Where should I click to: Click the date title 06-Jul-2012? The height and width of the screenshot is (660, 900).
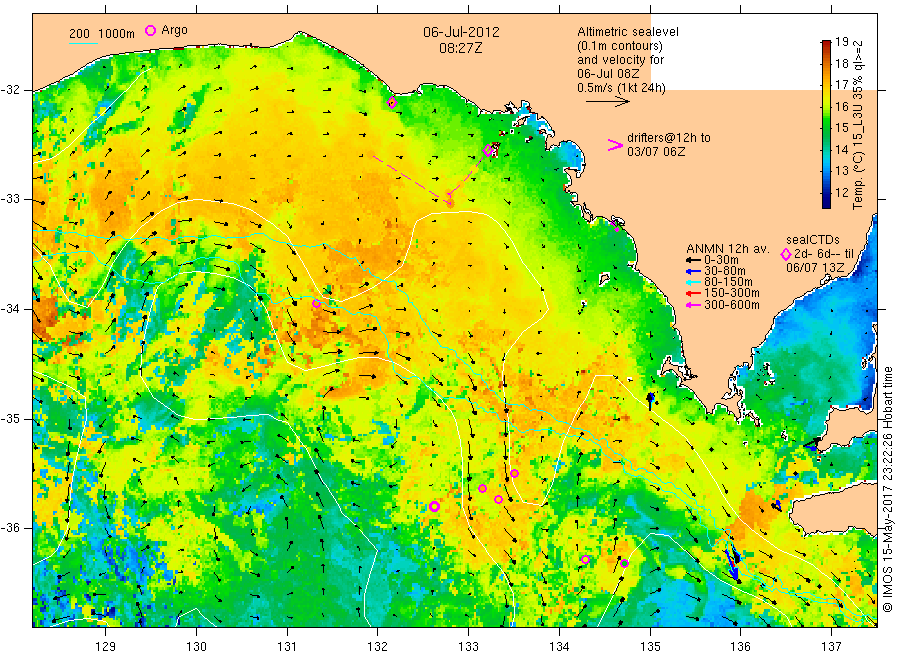(461, 32)
